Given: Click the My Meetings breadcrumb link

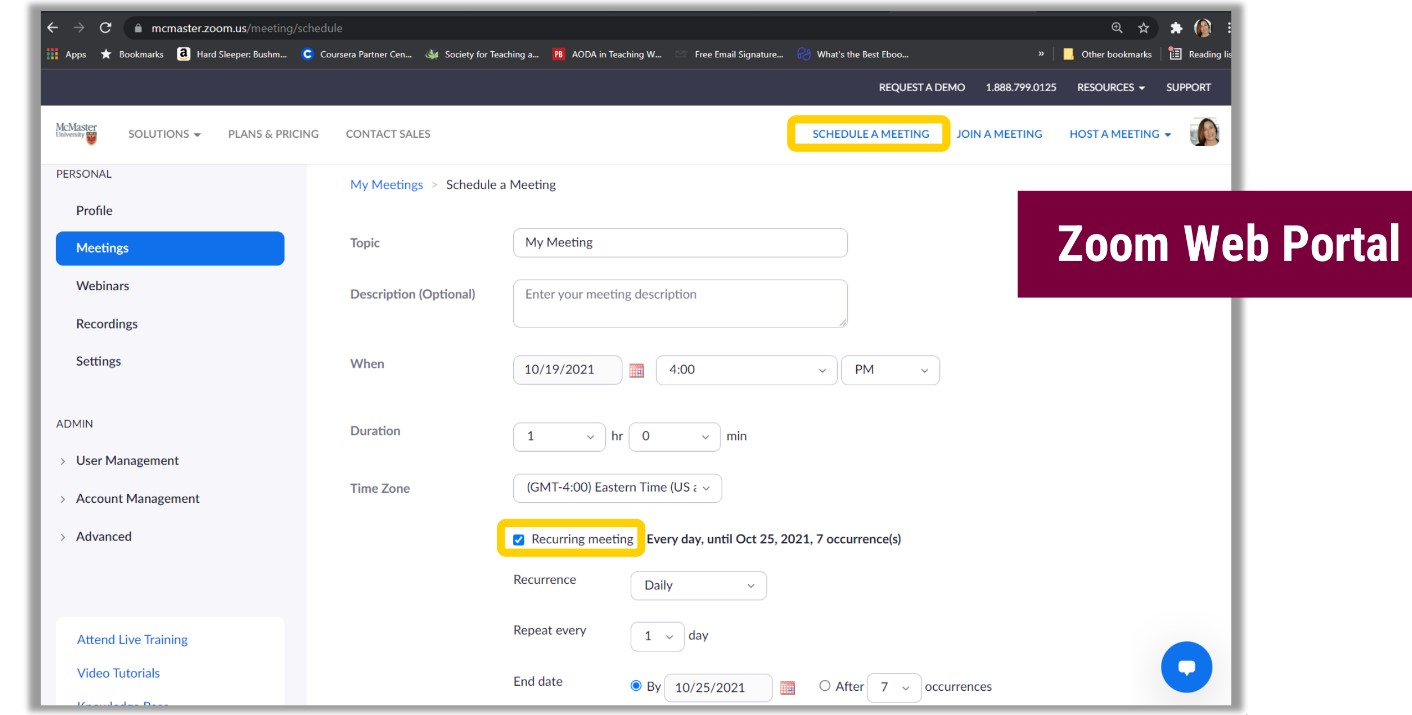Looking at the screenshot, I should (x=386, y=185).
